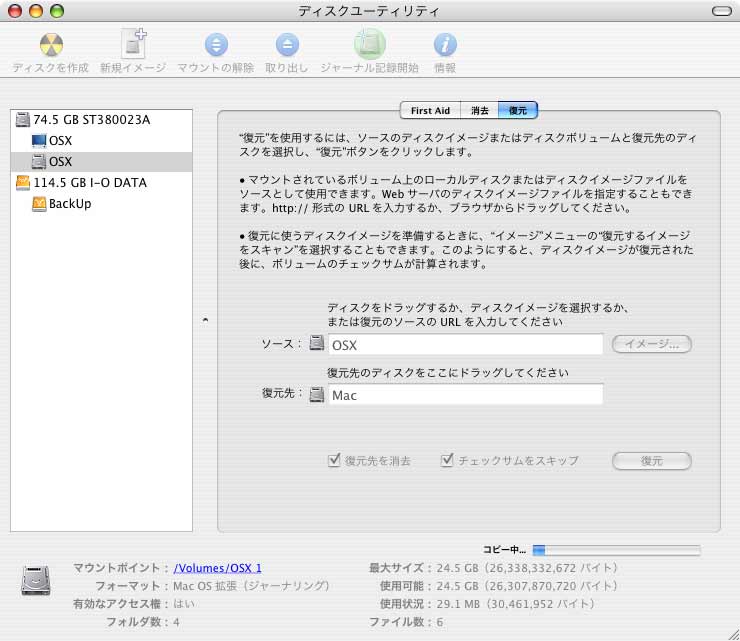Click the イメージ... button
This screenshot has width=740, height=641.
(x=652, y=344)
